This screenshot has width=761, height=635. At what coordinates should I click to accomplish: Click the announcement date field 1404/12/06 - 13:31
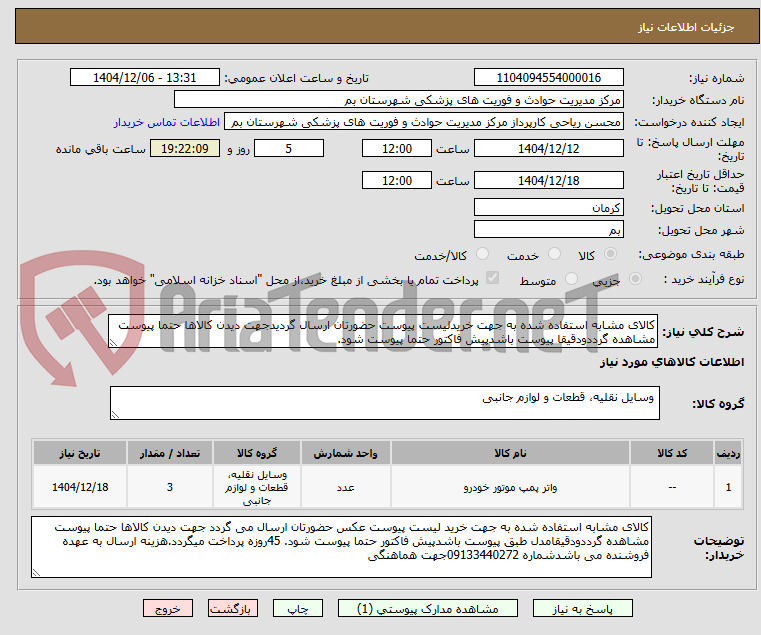point(145,78)
